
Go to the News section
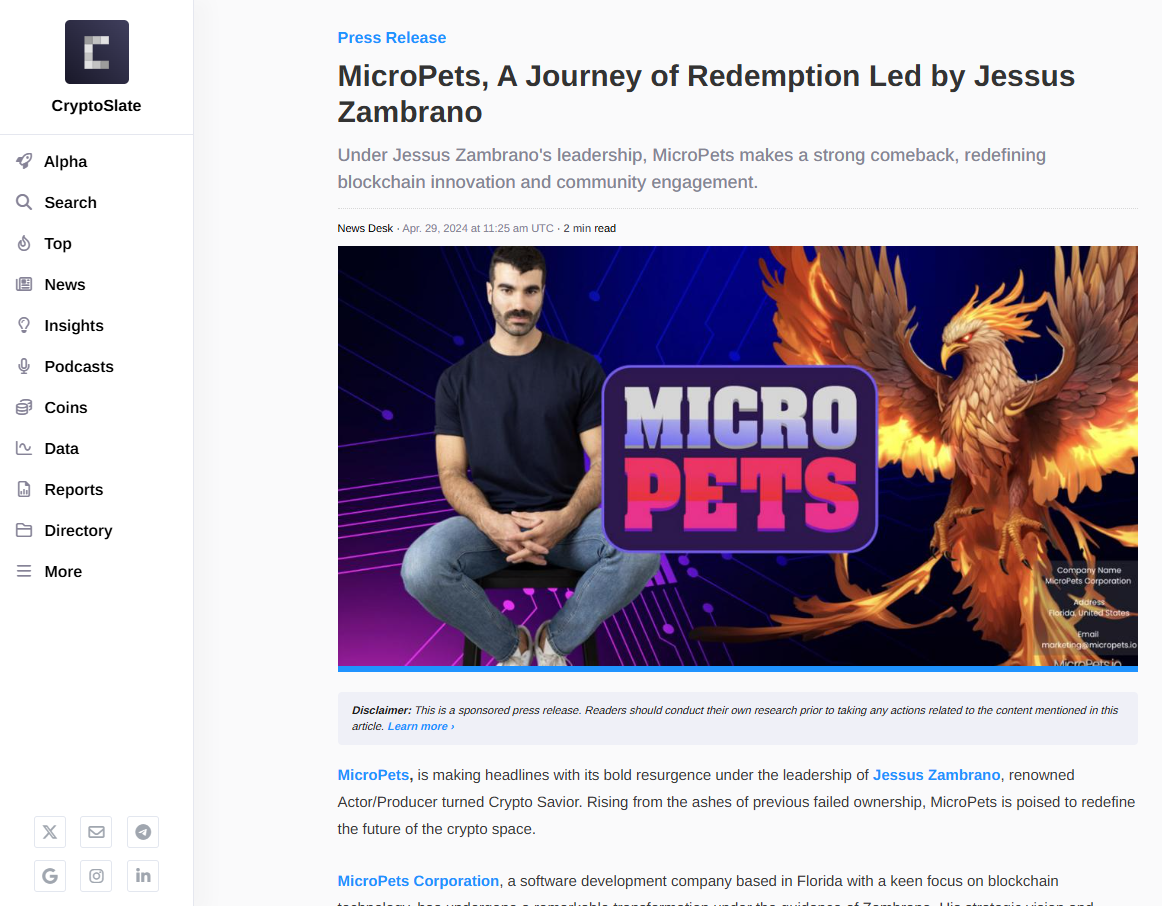pyautogui.click(x=64, y=284)
